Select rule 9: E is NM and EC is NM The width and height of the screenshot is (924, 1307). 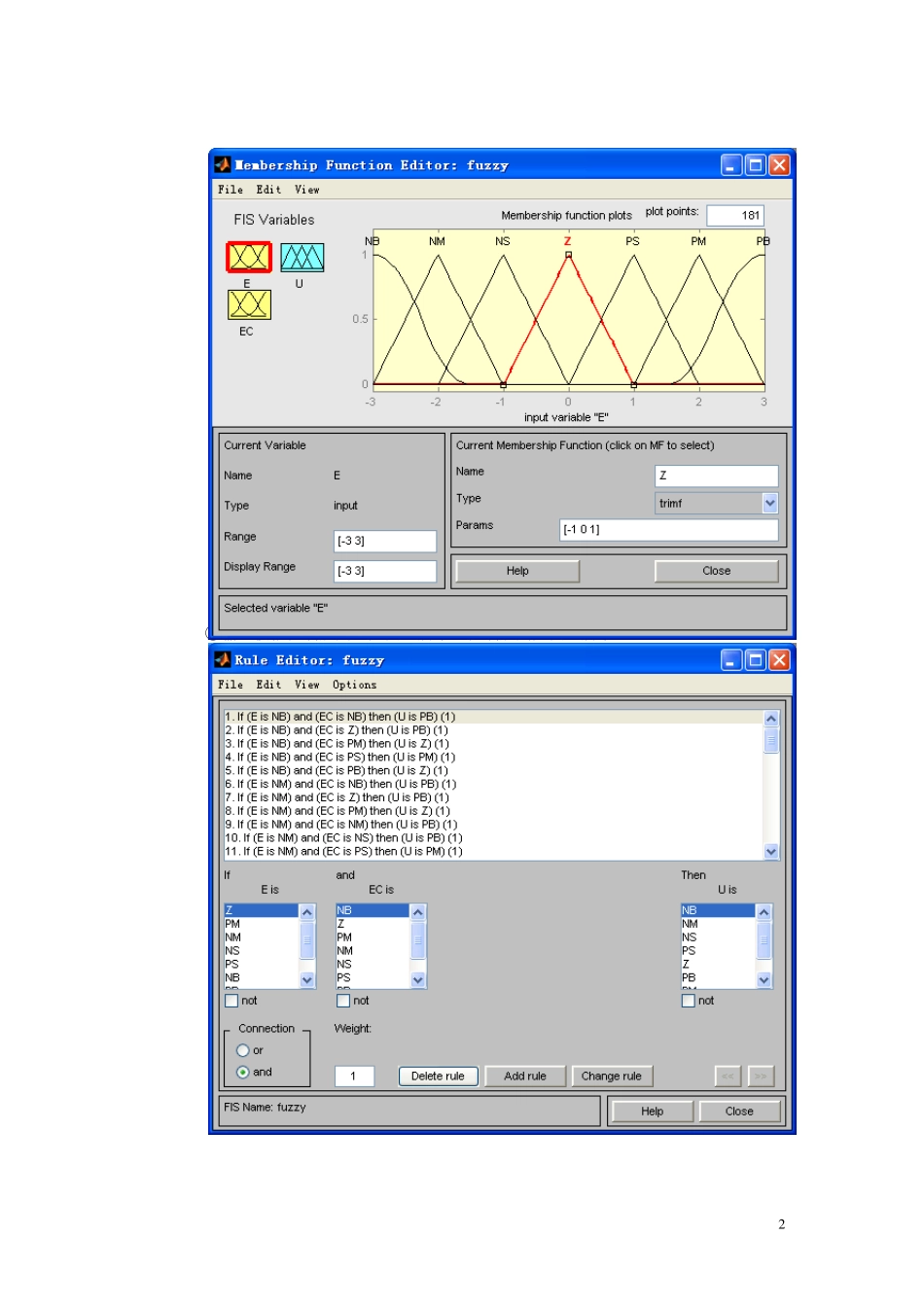coord(494,825)
